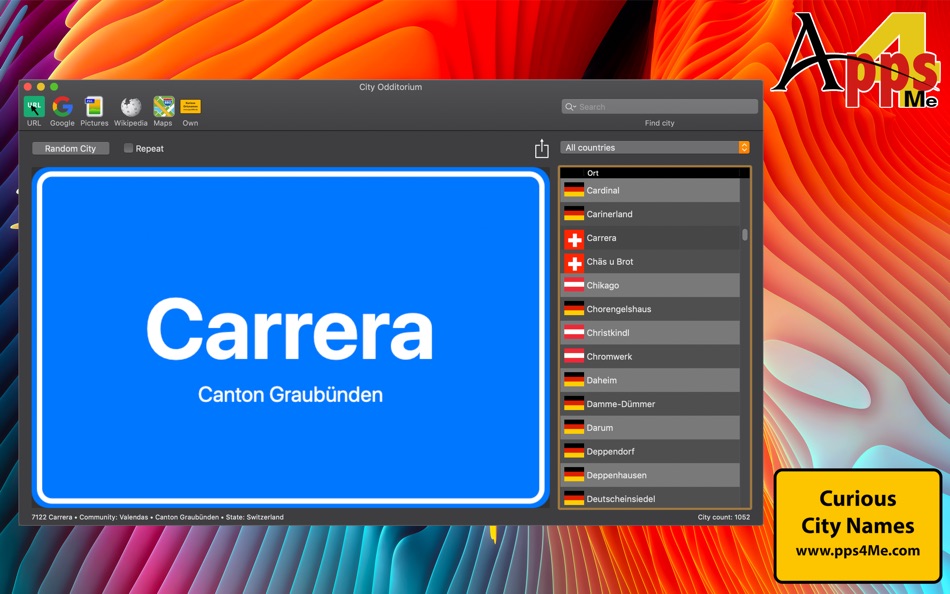Viewport: 950px width, 594px height.
Task: Click the City Odditorium title bar
Action: pos(390,87)
